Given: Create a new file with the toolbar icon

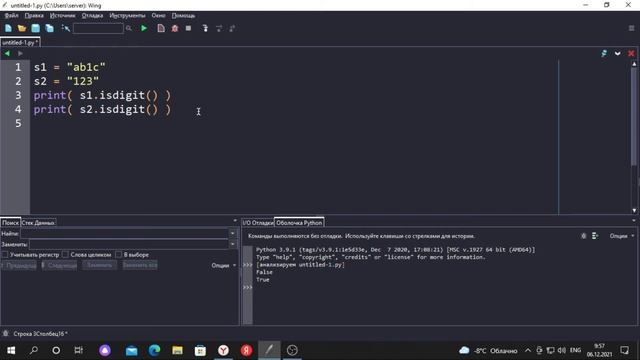Looking at the screenshot, I should pyautogui.click(x=8, y=28).
